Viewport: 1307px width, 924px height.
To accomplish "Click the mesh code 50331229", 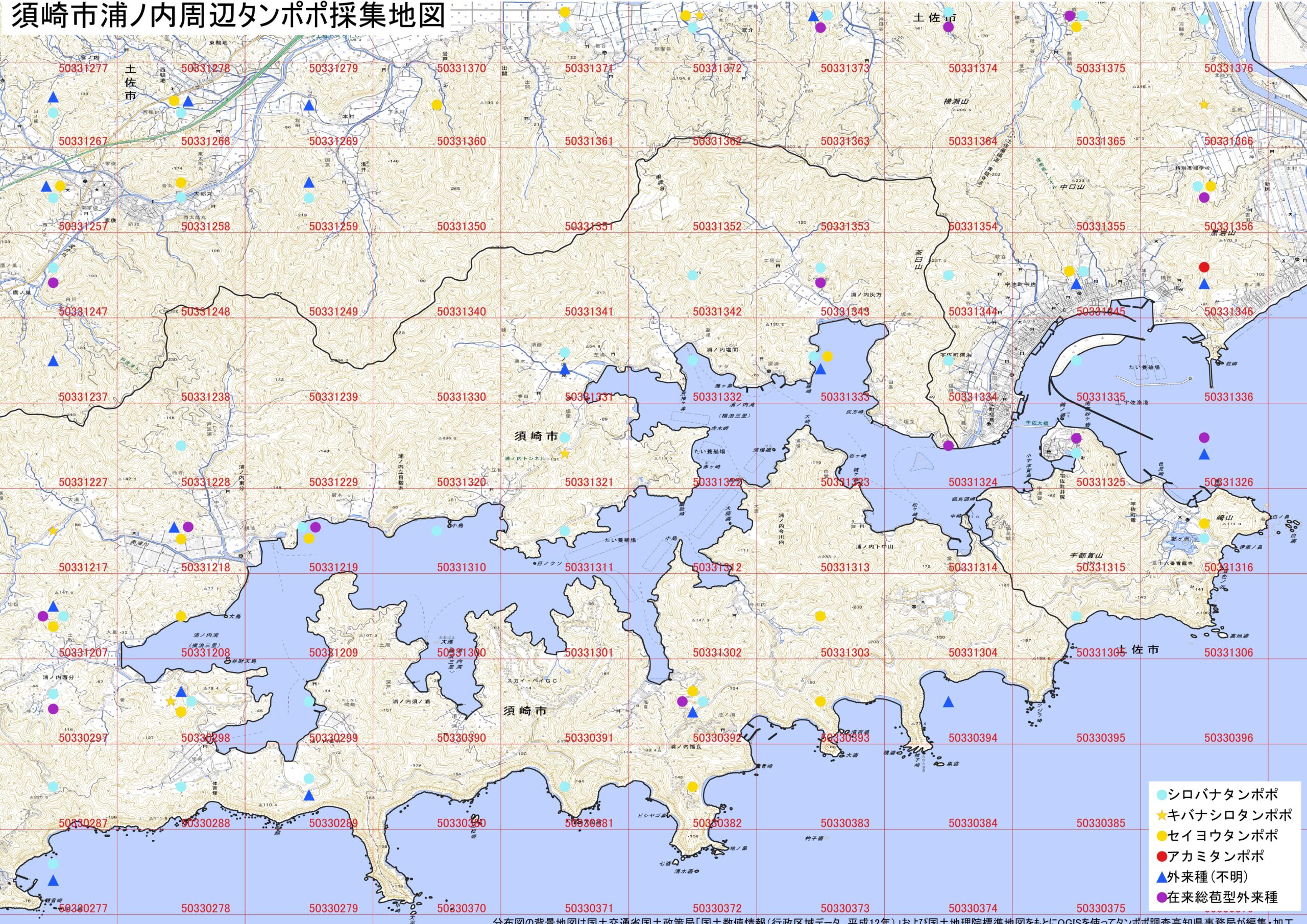I will [333, 482].
